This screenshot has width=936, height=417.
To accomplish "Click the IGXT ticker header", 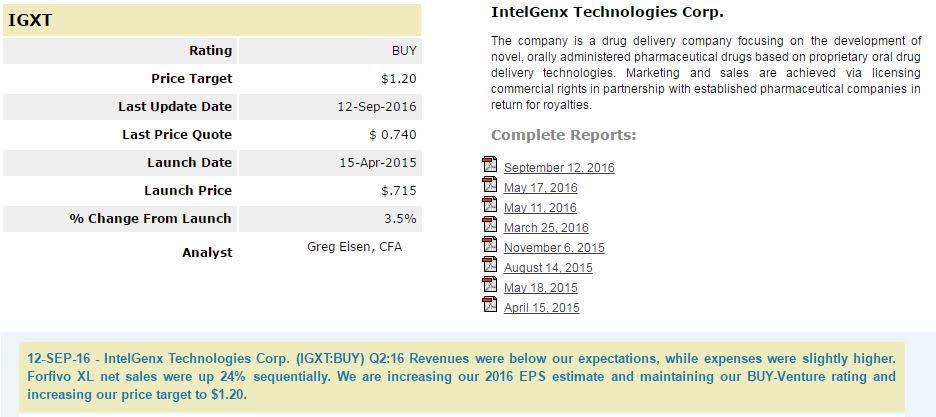I will click(30, 20).
